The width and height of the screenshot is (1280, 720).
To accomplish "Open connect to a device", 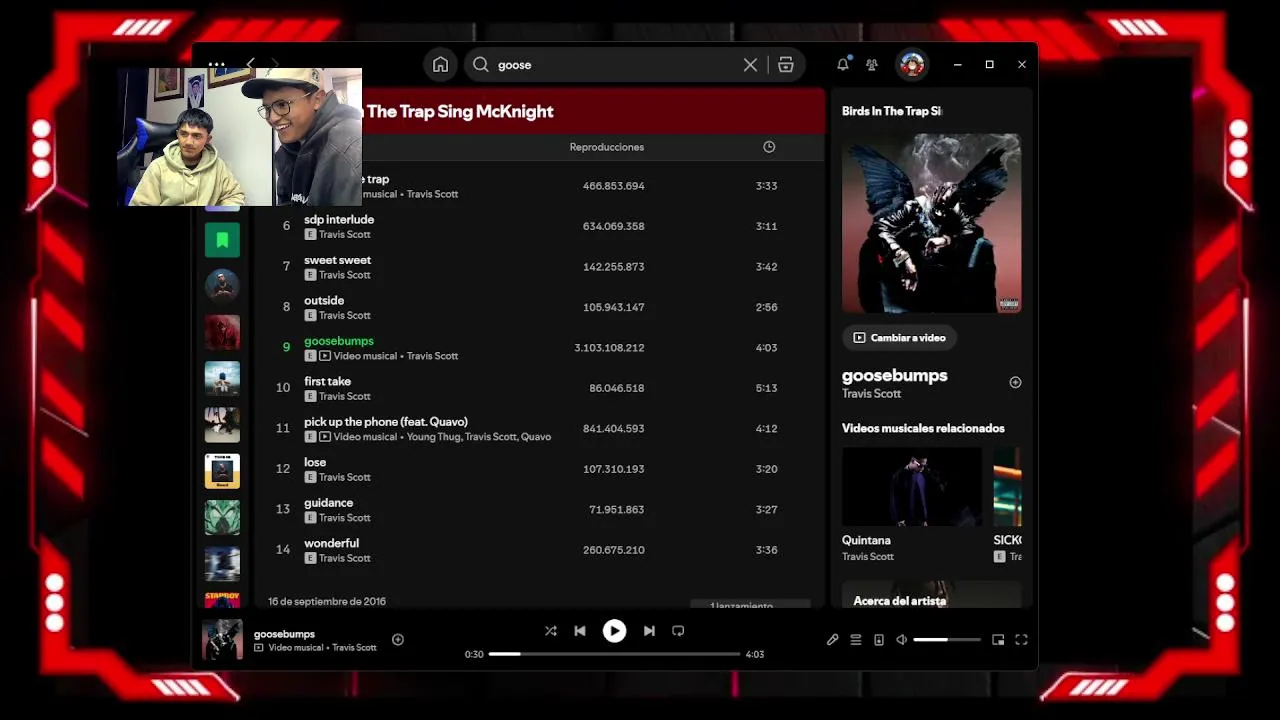I will click(879, 640).
